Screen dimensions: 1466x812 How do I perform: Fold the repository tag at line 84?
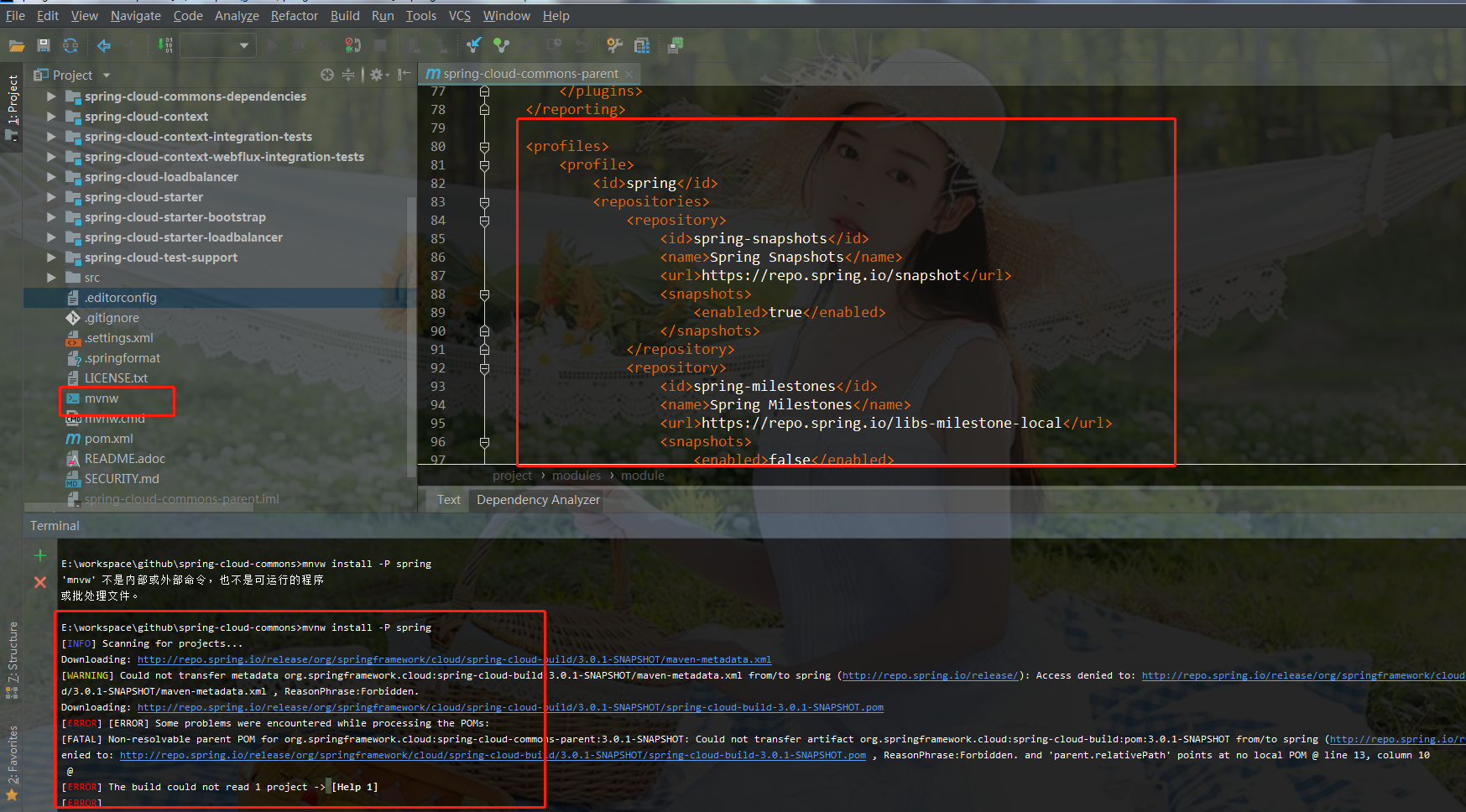484,221
